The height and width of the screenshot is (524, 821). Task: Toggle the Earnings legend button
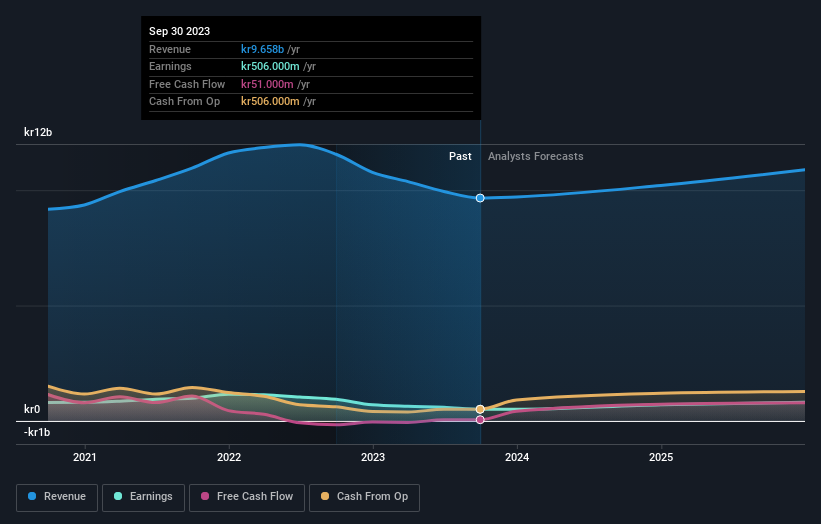coord(143,497)
